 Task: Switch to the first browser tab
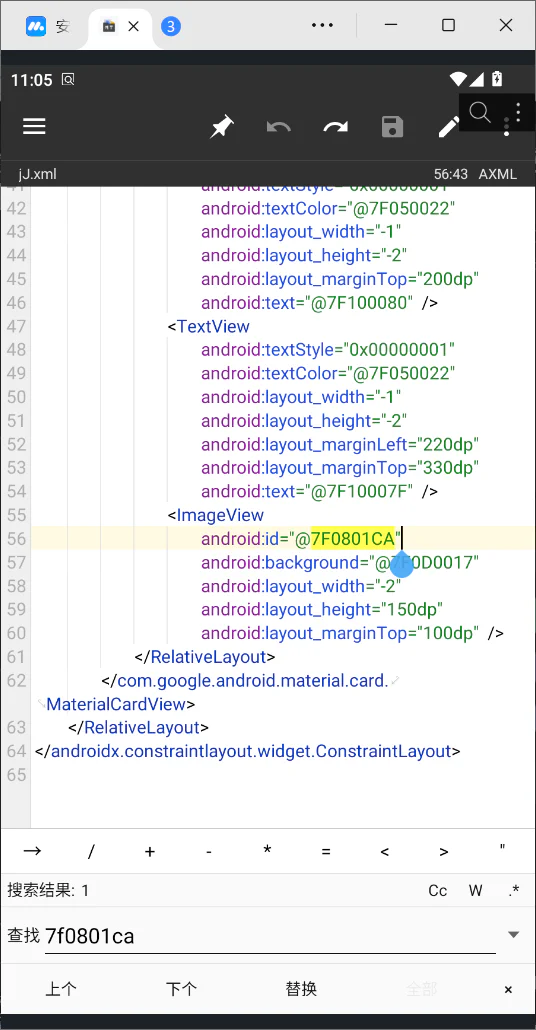(x=47, y=26)
